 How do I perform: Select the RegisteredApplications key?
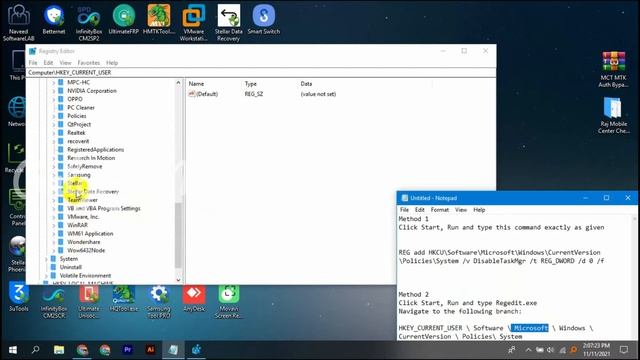coord(96,150)
